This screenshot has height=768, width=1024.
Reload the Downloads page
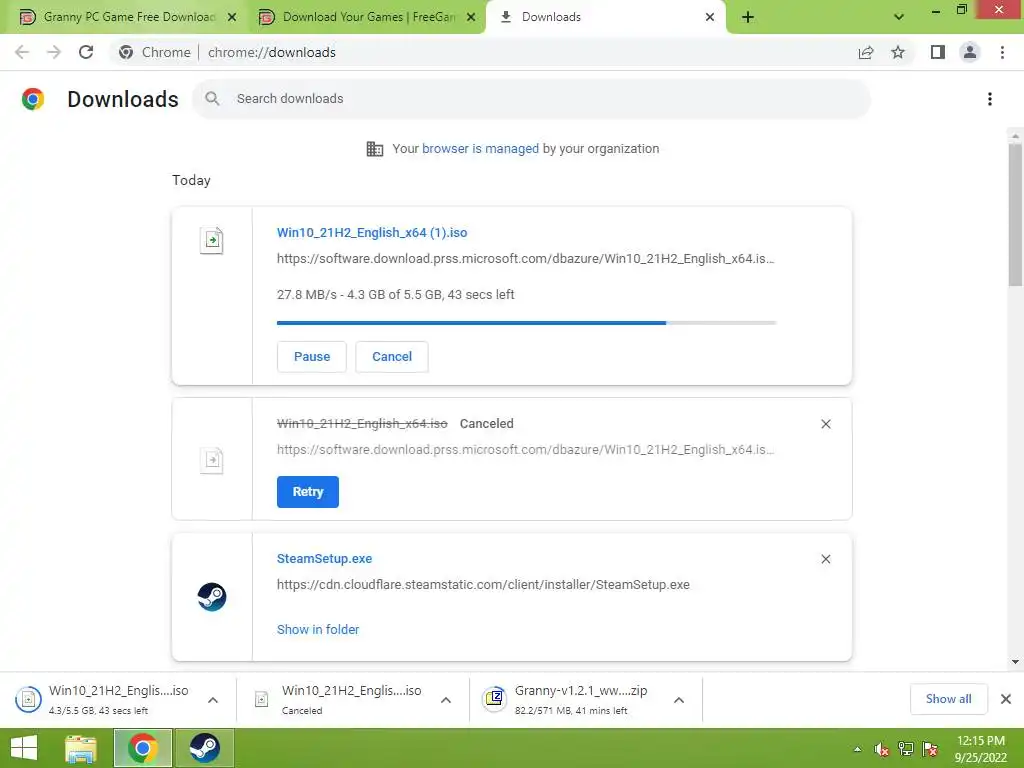pyautogui.click(x=86, y=52)
